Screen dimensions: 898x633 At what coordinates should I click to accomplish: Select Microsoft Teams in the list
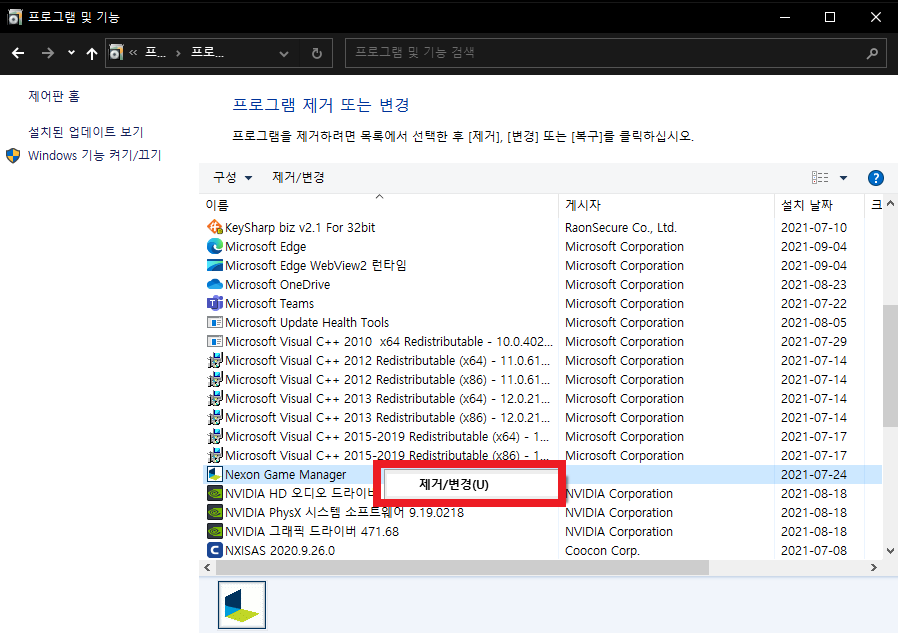[x=270, y=303]
